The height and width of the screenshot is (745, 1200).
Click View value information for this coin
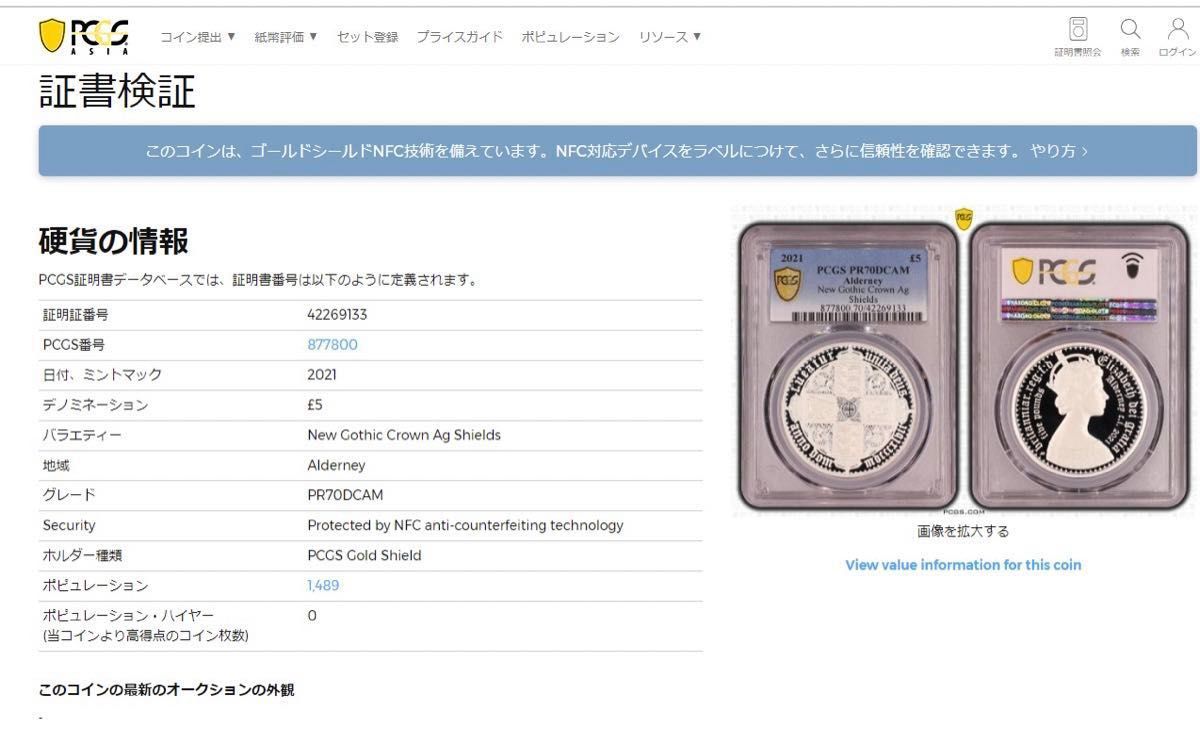pos(963,565)
